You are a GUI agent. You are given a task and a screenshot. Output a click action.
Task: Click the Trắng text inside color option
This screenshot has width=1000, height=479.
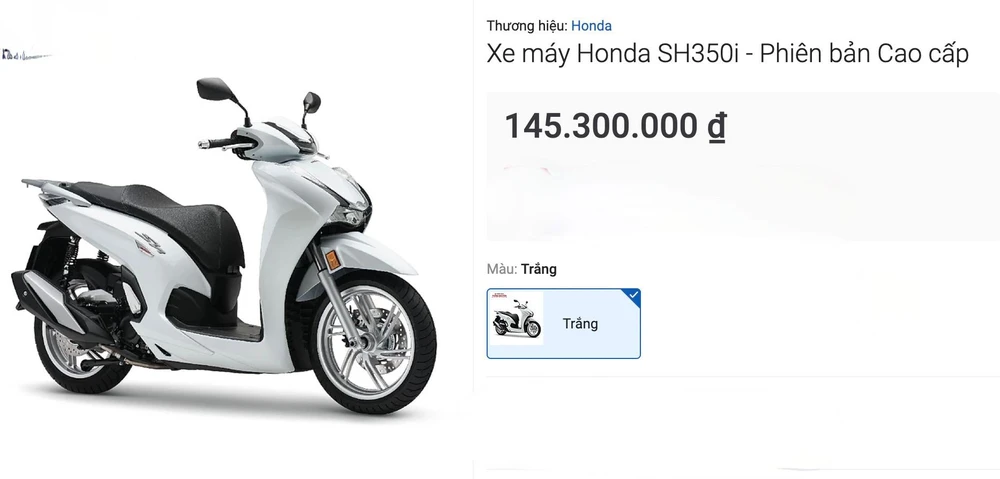[580, 323]
